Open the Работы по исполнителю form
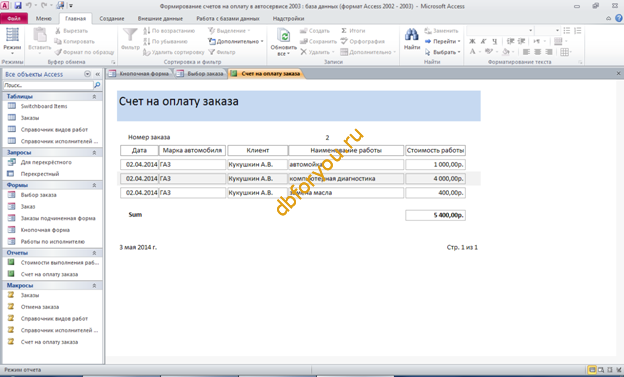The image size is (624, 377). point(52,242)
